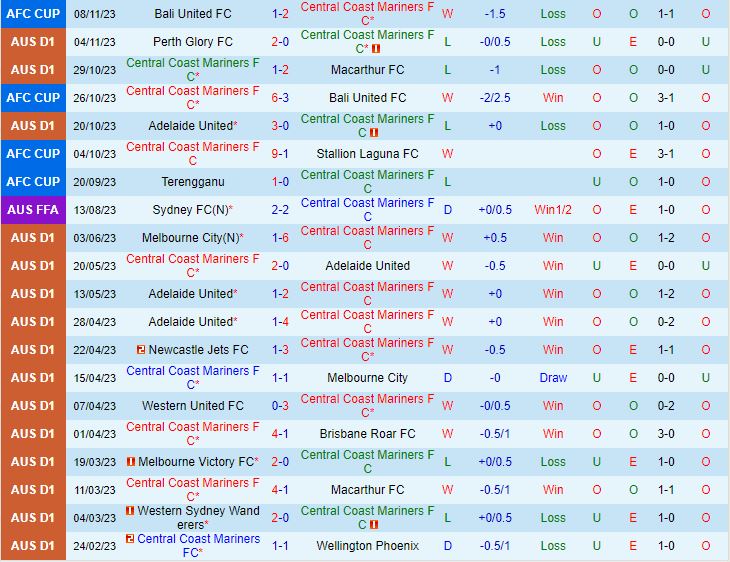The height and width of the screenshot is (562, 730).
Task: Click half-time score 3-0 on Brisbane Roar row
Action: (666, 433)
